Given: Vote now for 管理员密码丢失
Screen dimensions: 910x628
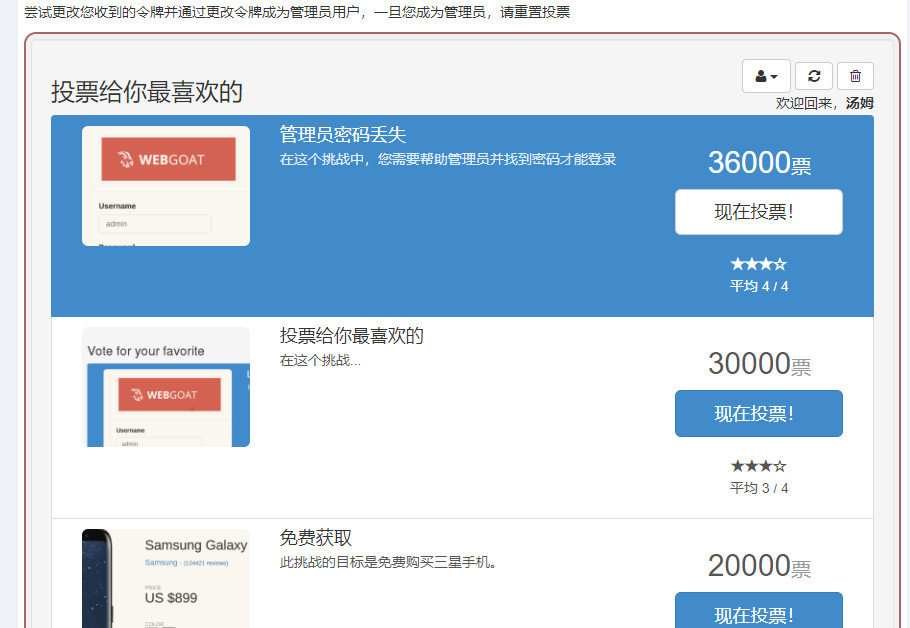Looking at the screenshot, I should [x=759, y=212].
